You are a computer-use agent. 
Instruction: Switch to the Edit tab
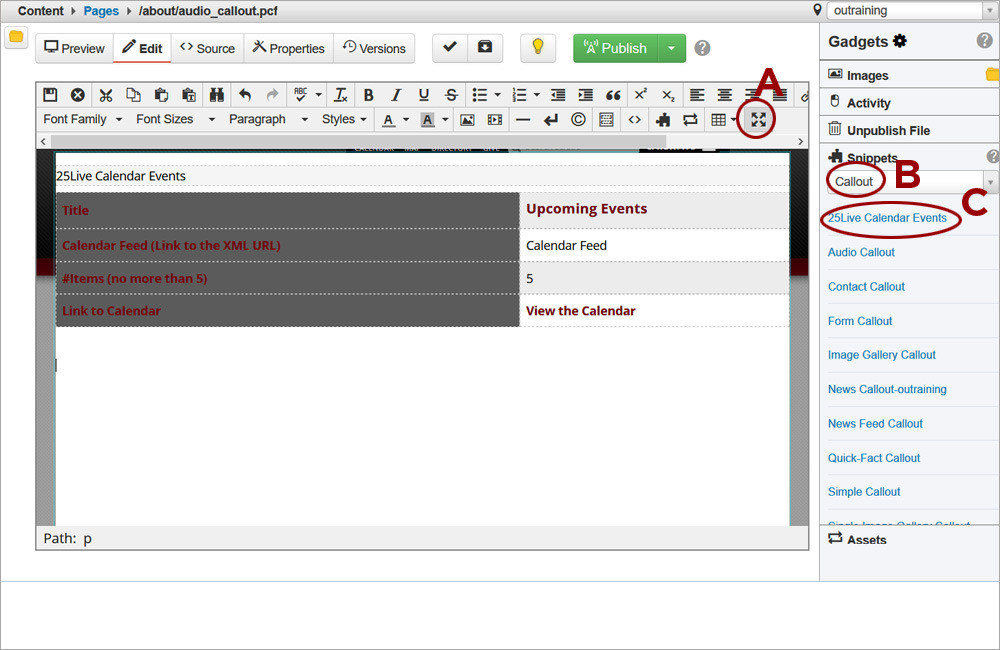[142, 48]
